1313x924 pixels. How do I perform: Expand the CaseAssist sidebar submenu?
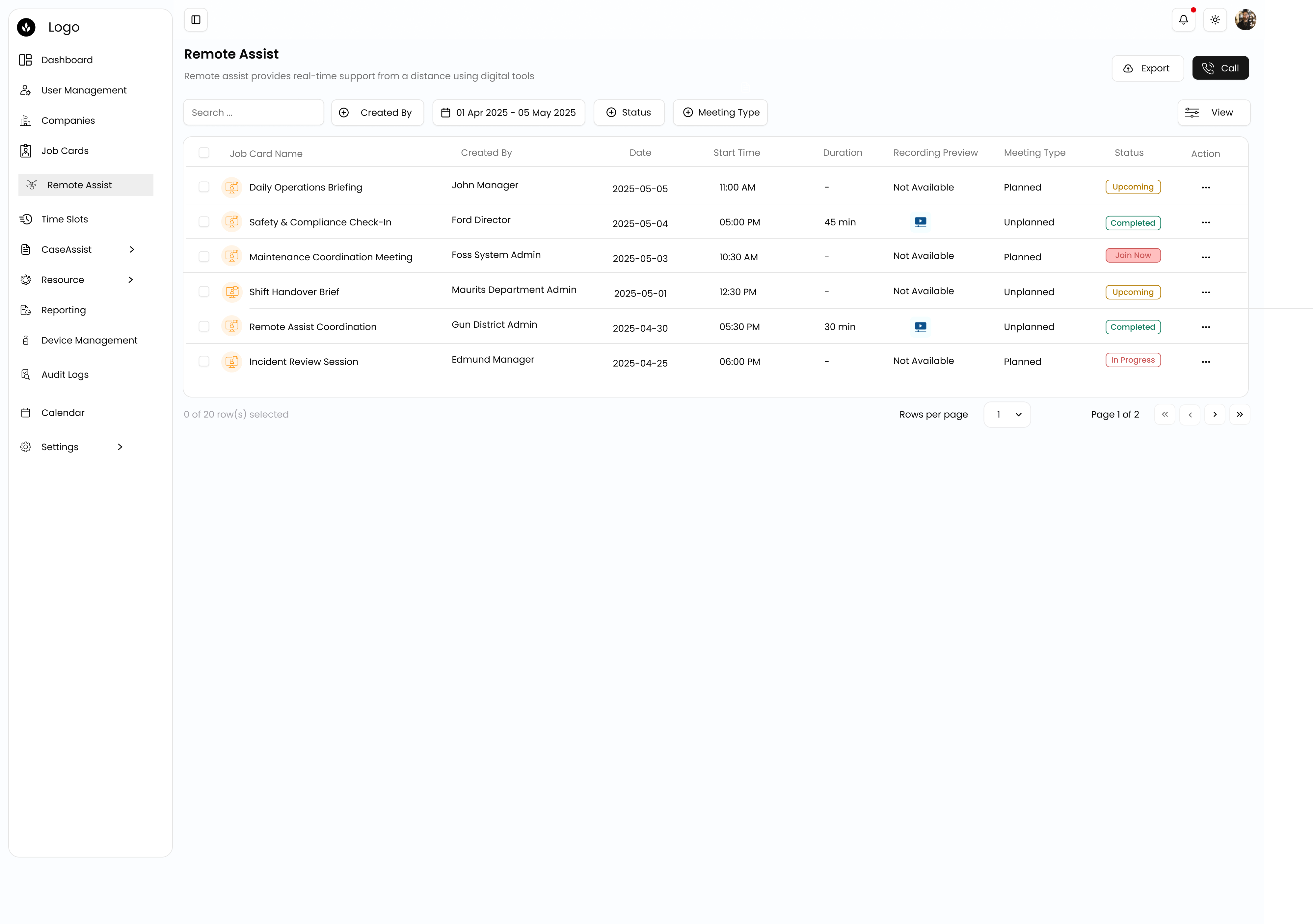pyautogui.click(x=131, y=250)
